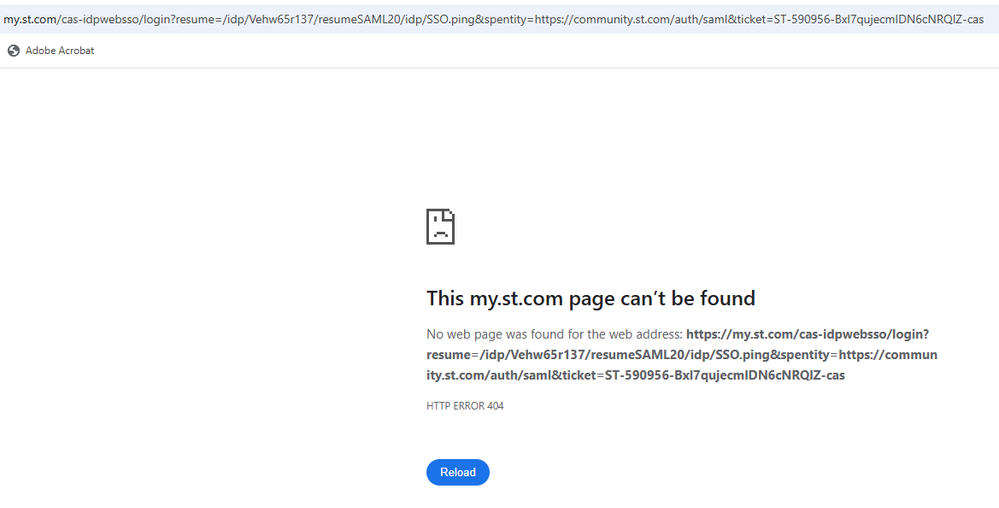Click the HTTP ERROR 404 label
The image size is (999, 508).
coord(464,406)
